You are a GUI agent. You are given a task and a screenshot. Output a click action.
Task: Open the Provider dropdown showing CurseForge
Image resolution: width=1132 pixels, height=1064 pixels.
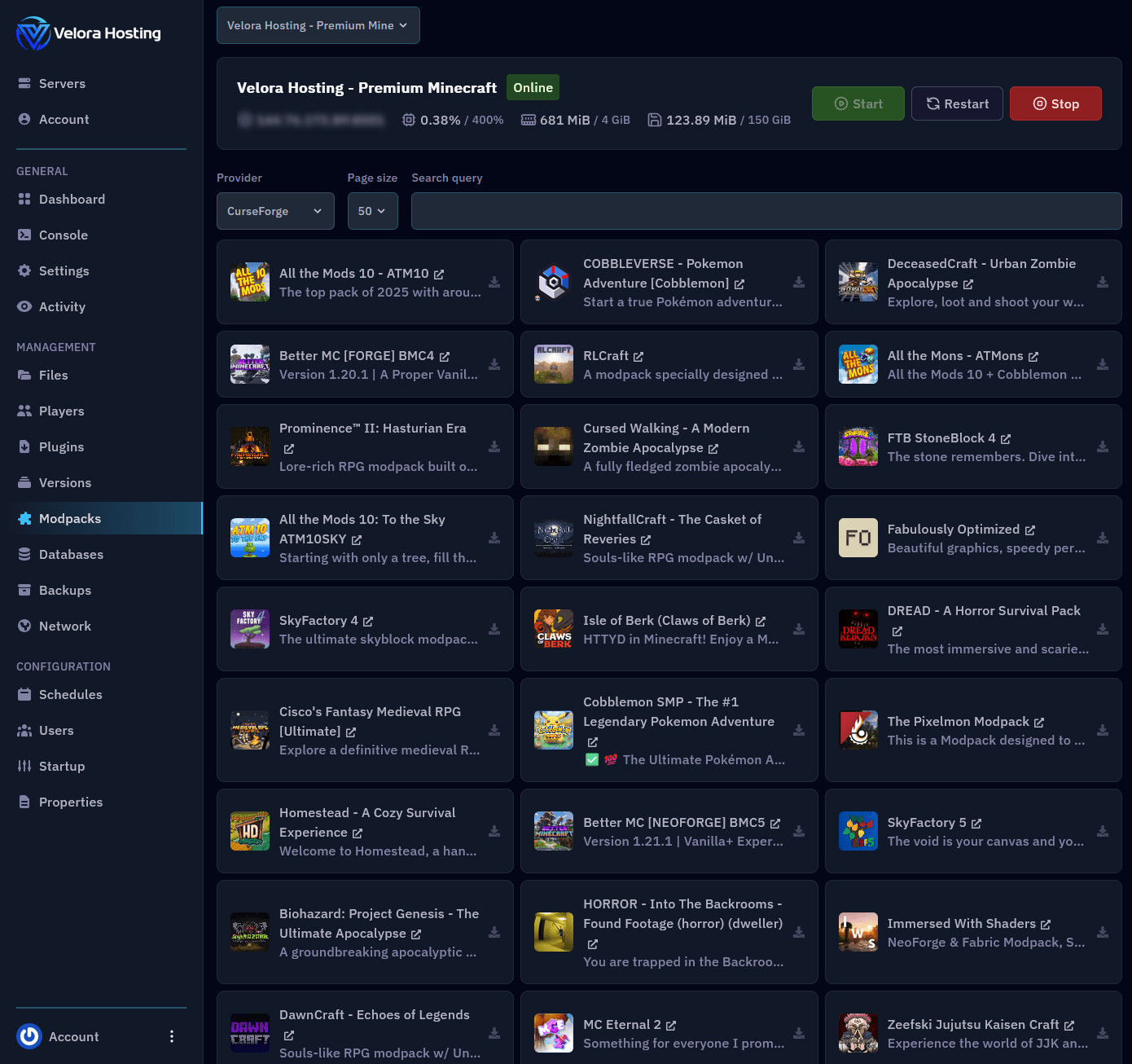coord(275,211)
